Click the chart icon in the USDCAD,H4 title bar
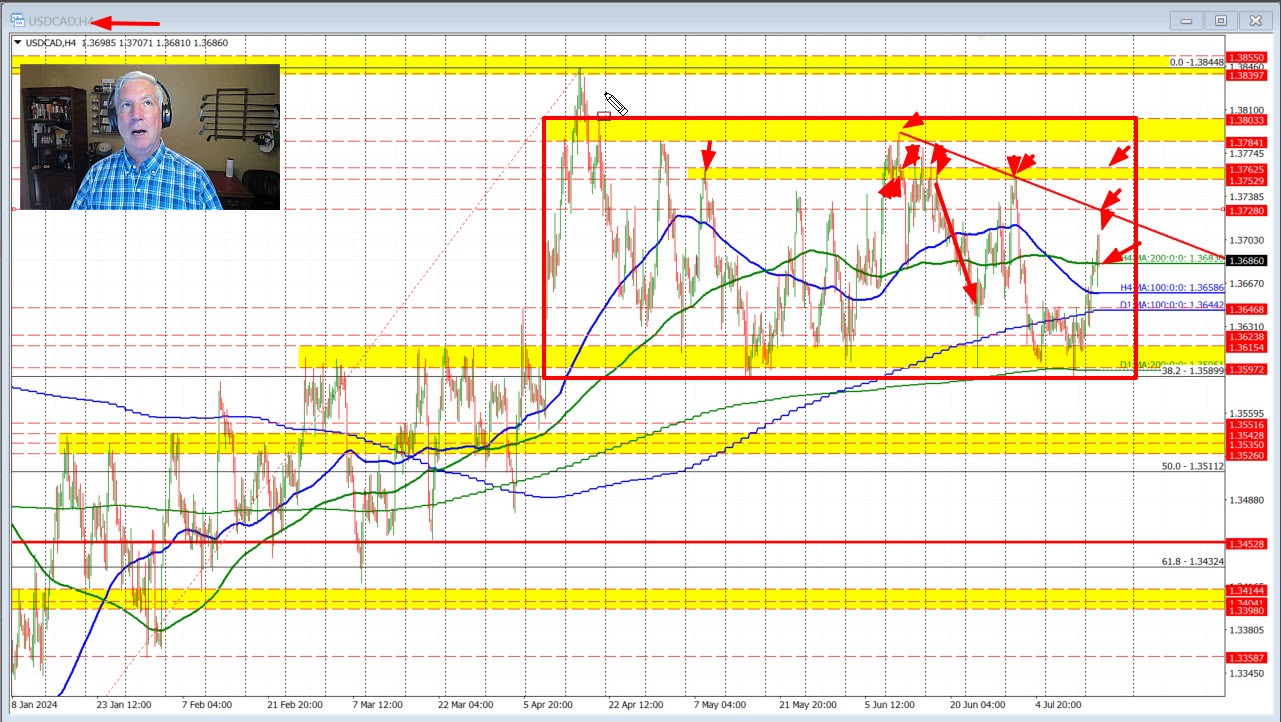This screenshot has width=1281, height=722. coord(15,20)
